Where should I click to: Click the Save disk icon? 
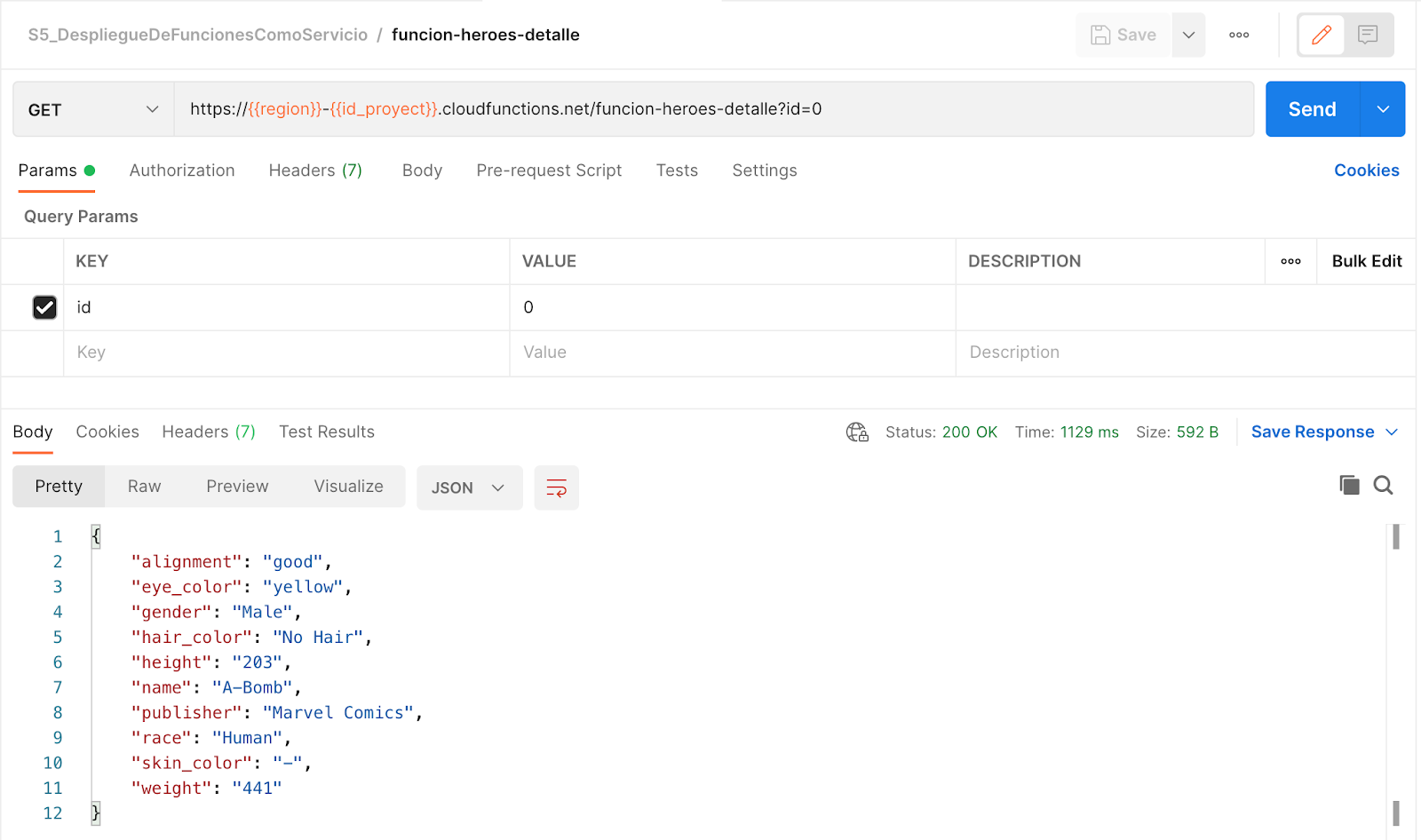click(x=1100, y=35)
